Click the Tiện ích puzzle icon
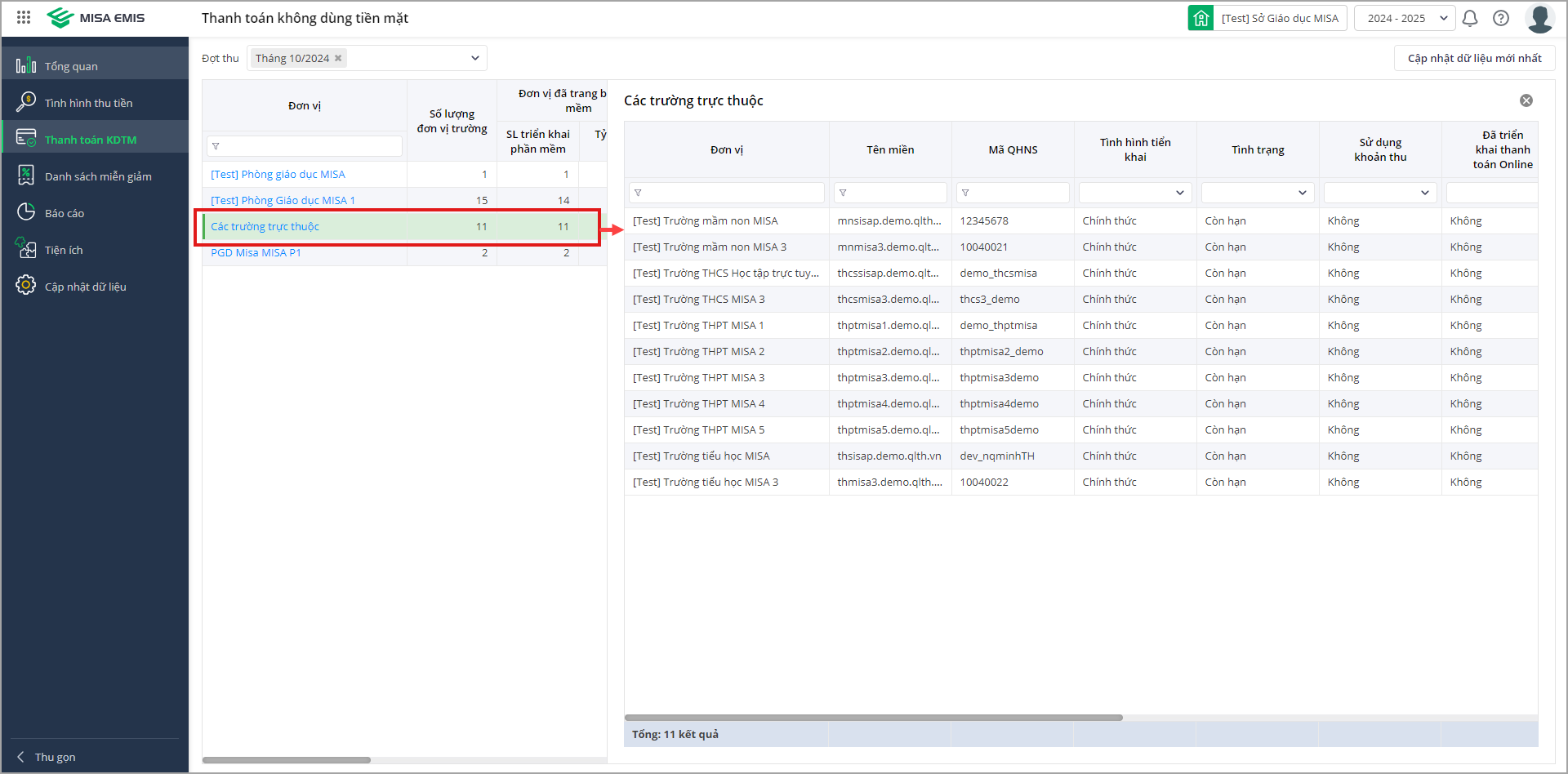 click(26, 248)
